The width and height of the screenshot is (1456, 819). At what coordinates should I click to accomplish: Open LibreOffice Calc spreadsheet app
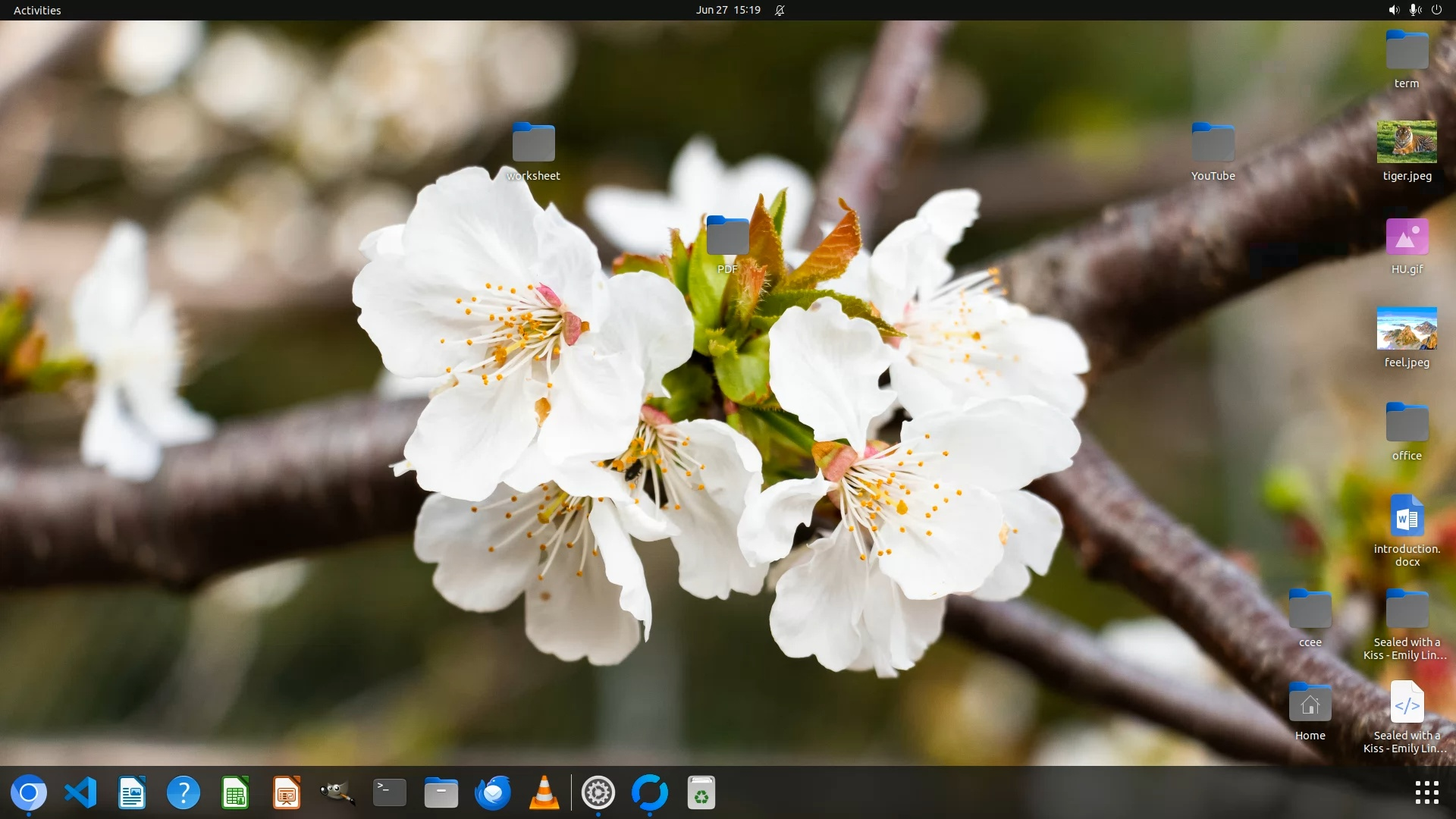point(235,793)
